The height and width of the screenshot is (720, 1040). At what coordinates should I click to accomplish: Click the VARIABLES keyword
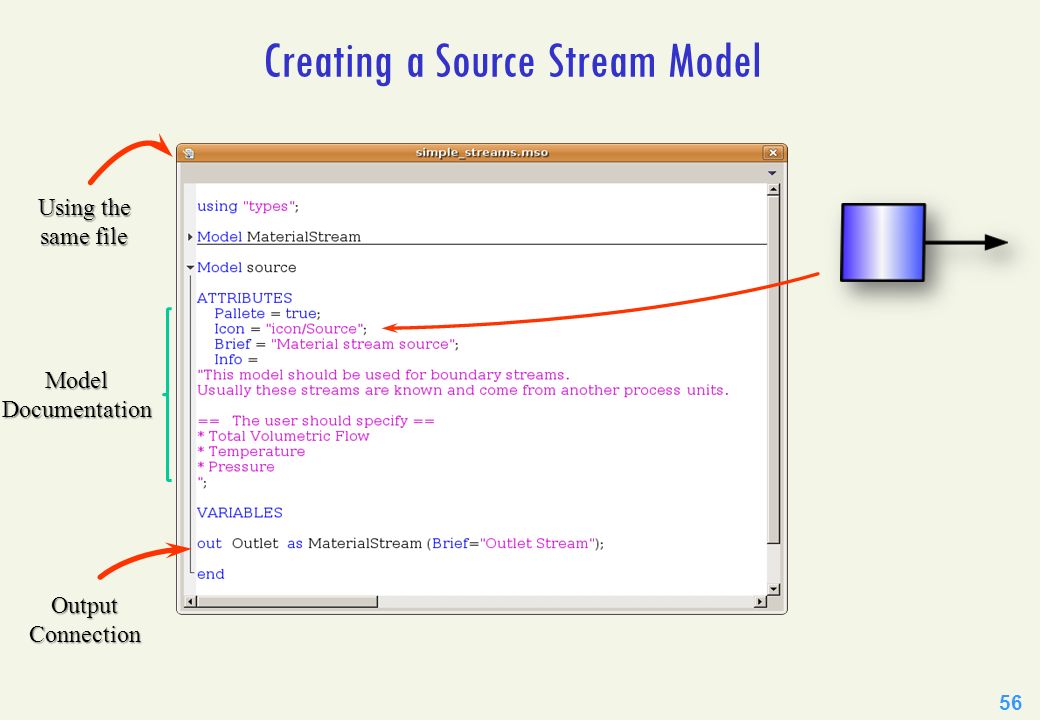[239, 512]
